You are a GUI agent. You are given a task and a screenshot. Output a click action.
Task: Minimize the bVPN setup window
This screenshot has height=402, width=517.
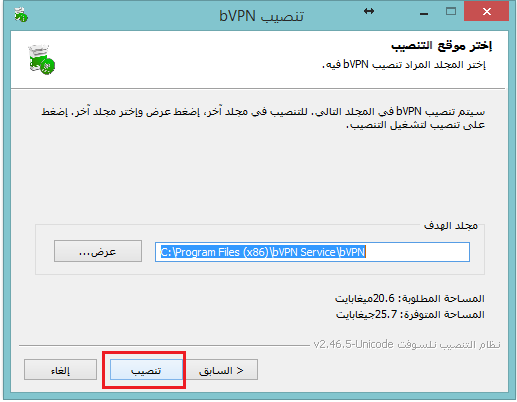click(x=424, y=14)
